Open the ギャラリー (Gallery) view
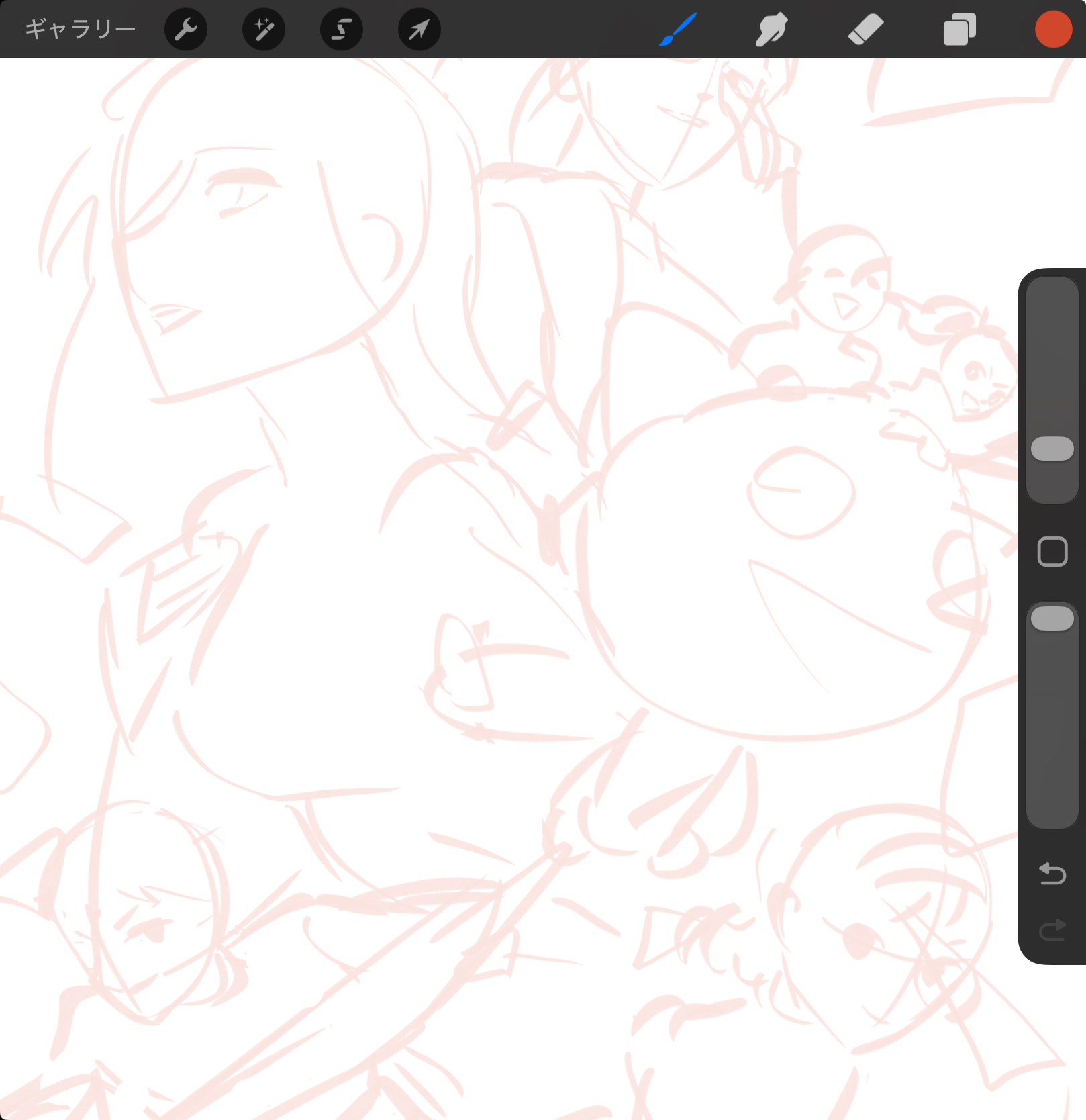 tap(80, 30)
